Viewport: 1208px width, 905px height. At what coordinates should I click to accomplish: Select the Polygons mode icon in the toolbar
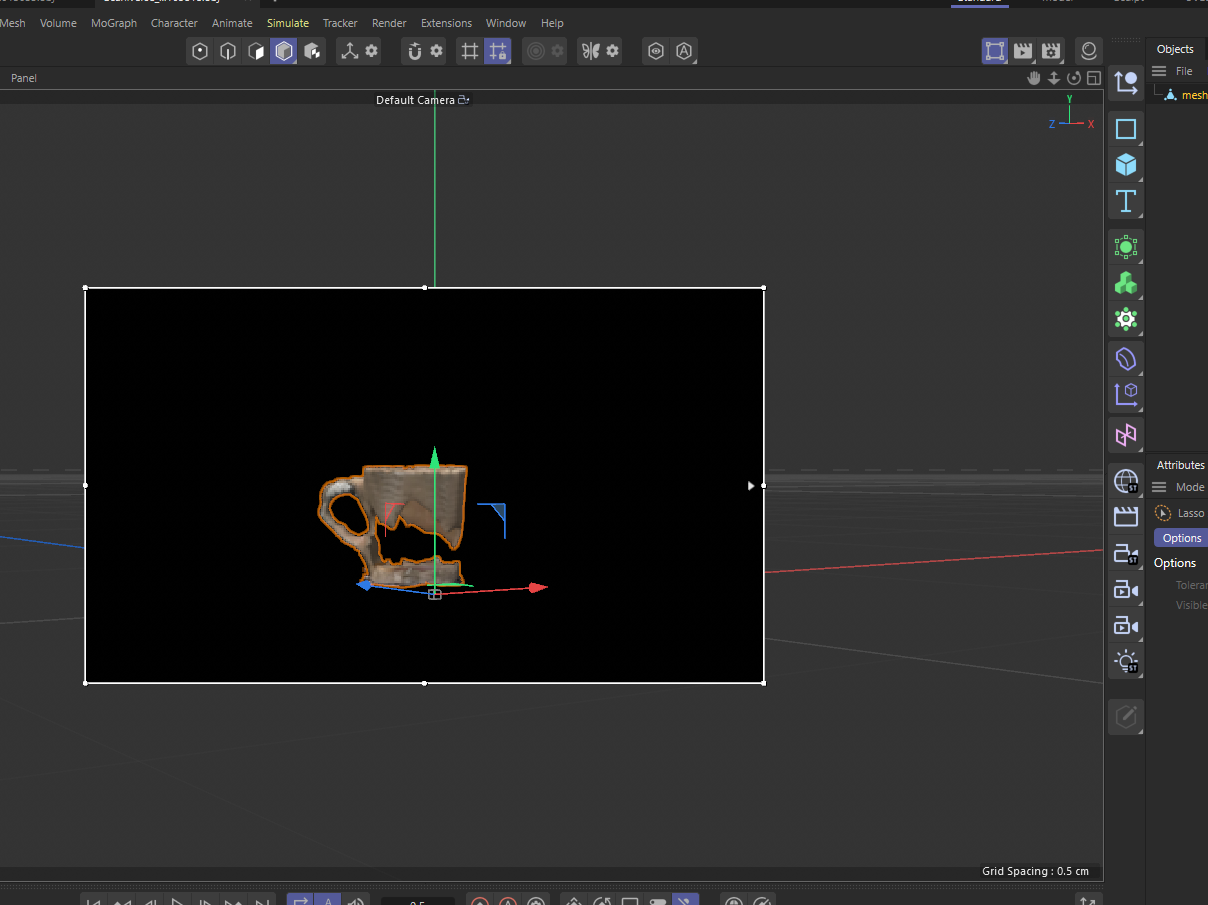(256, 51)
